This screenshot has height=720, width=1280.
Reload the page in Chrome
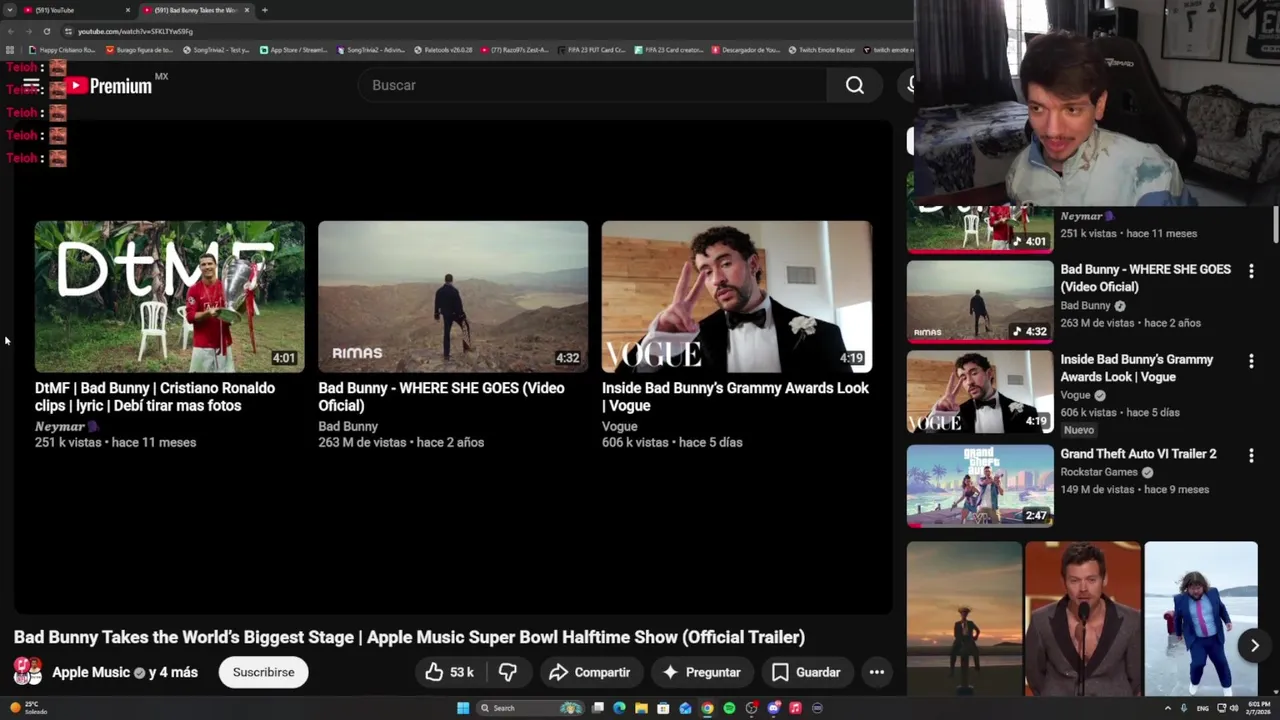(x=46, y=31)
